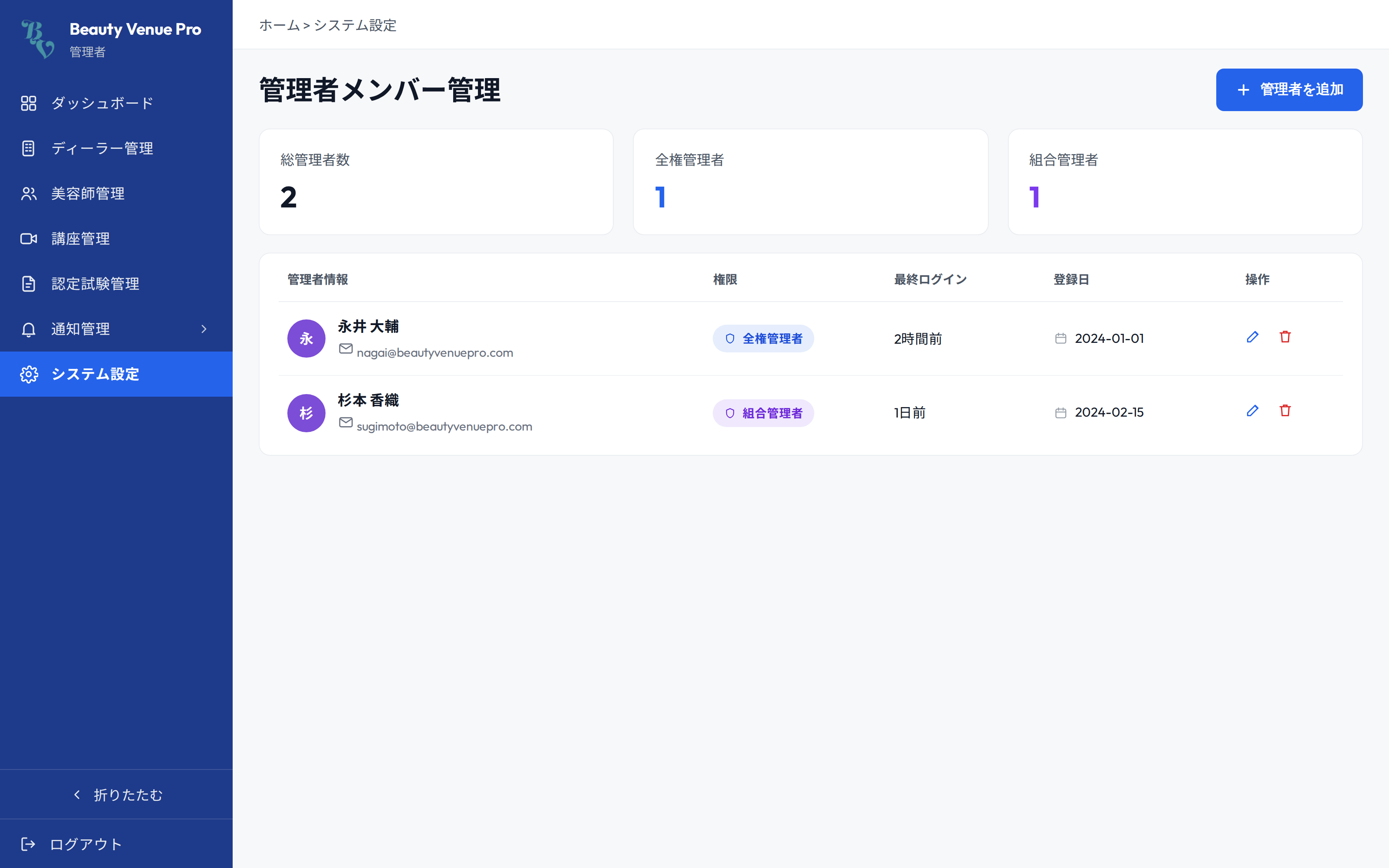The width and height of the screenshot is (1389, 868).
Task: Log out via ログアウト
Action: (116, 844)
